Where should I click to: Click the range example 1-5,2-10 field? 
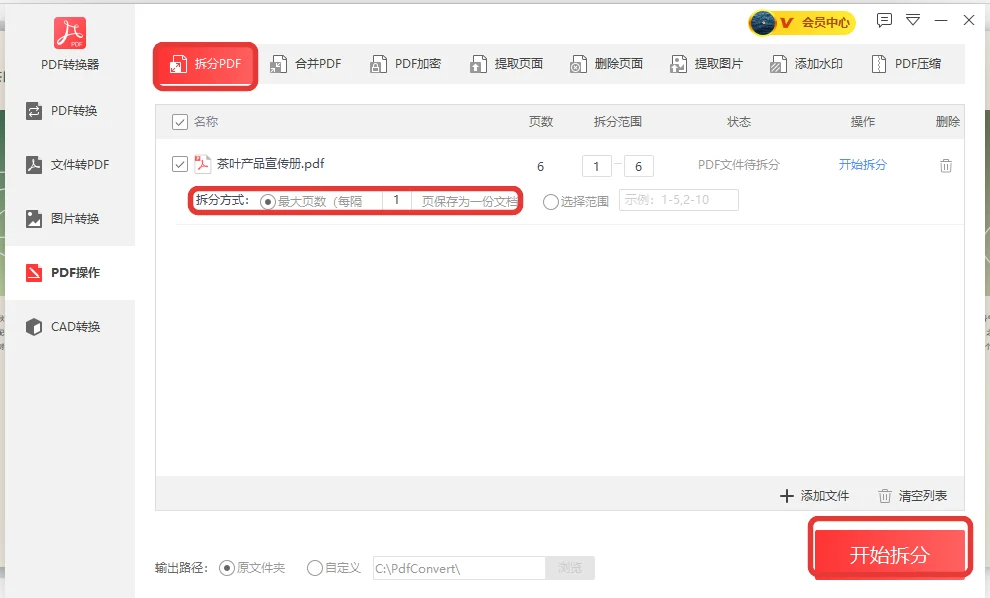(679, 200)
